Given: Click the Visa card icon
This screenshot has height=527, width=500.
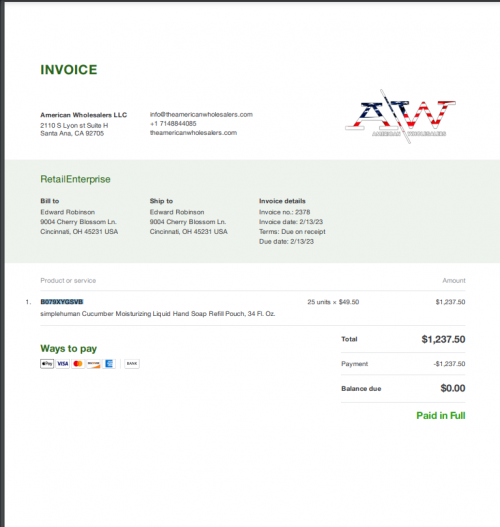Looking at the screenshot, I should [x=62, y=364].
